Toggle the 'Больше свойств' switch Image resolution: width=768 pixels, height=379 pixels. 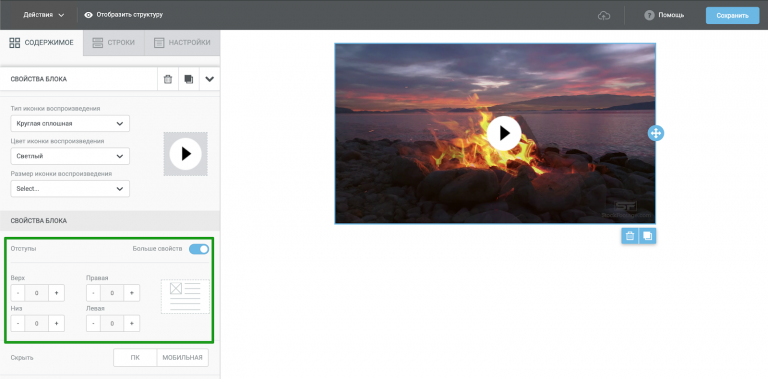tap(199, 249)
